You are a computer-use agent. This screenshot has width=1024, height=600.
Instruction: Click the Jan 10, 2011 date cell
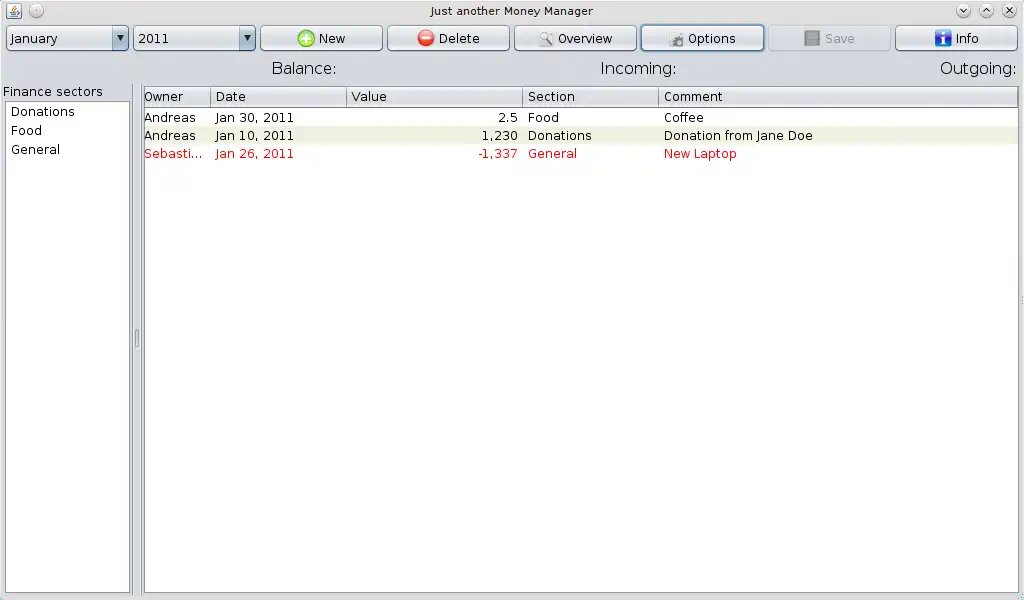tap(278, 136)
